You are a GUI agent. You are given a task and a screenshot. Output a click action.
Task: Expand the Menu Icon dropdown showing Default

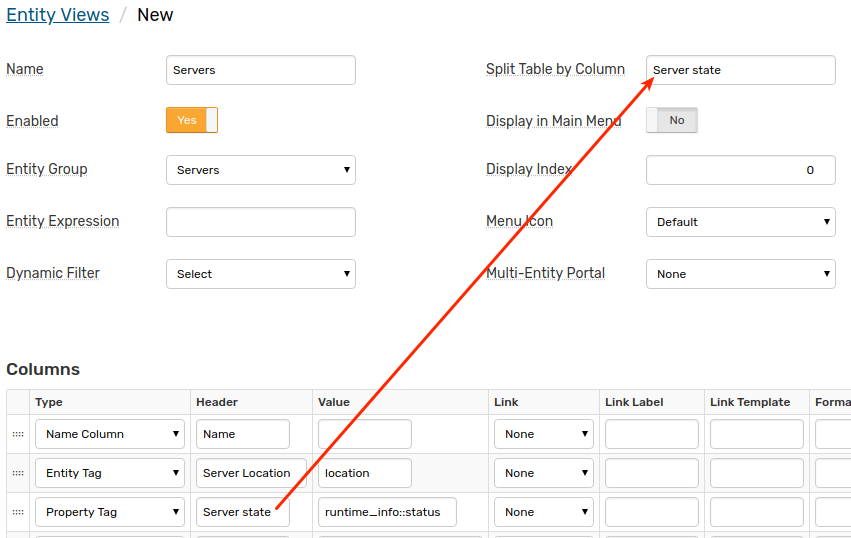coord(740,222)
